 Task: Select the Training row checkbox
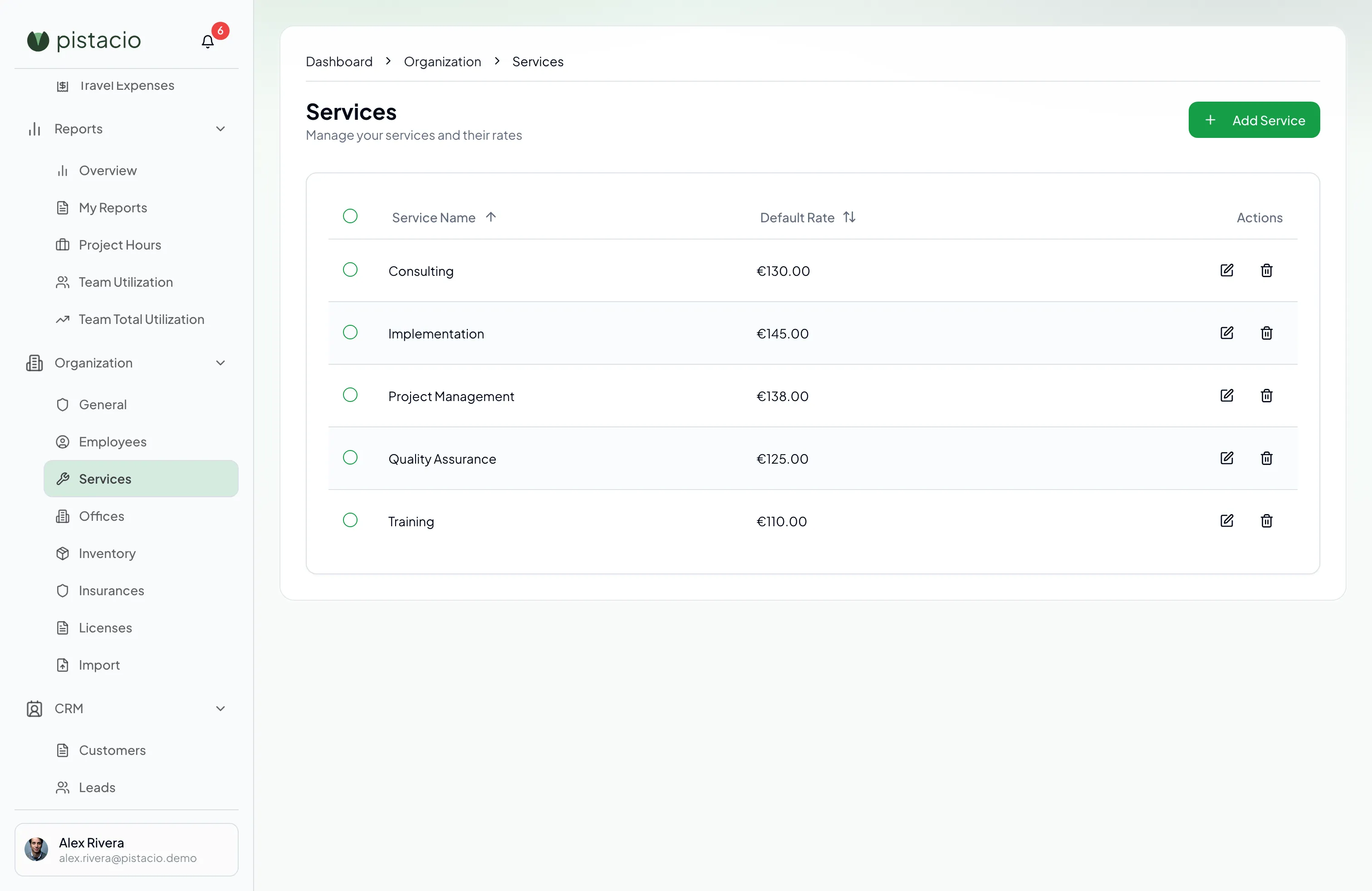351,520
